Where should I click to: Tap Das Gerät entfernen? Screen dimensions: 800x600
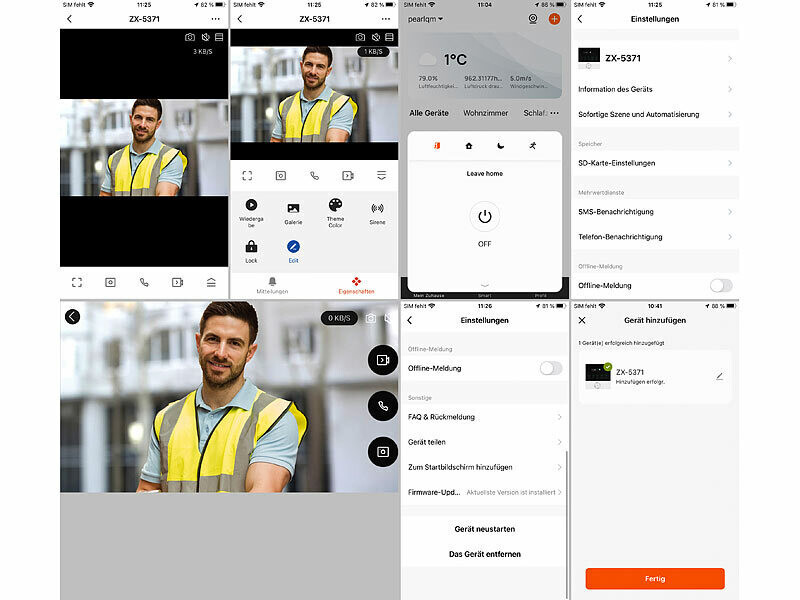pyautogui.click(x=485, y=554)
